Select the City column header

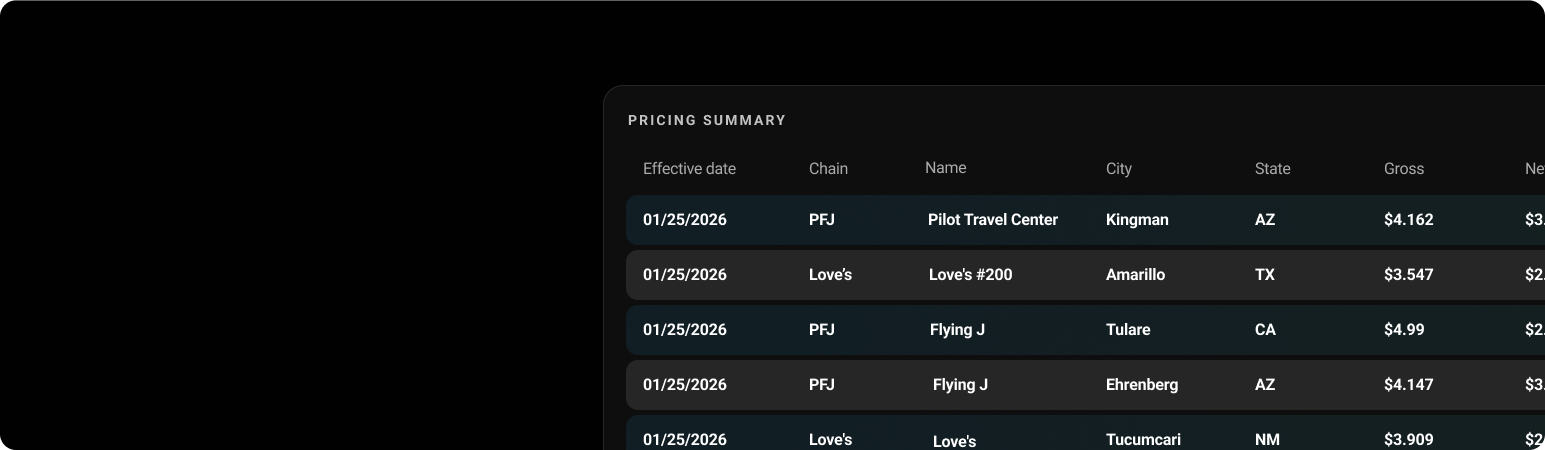[x=1118, y=169]
